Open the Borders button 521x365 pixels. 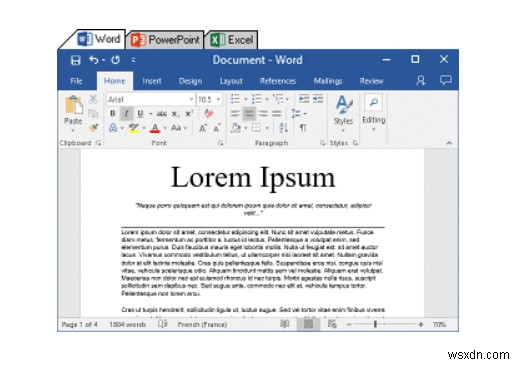tap(256, 128)
